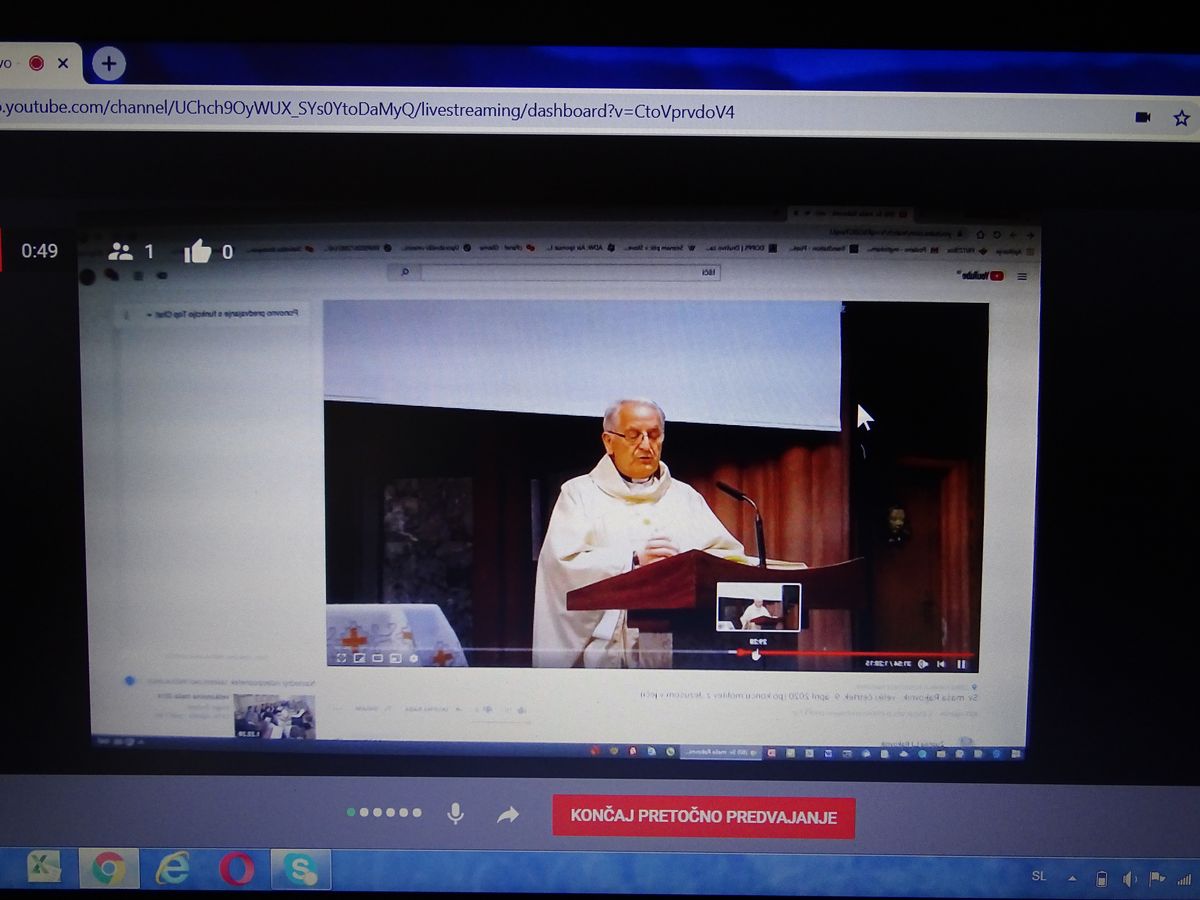
Task: Click the stream health dots indicator
Action: pos(384,813)
